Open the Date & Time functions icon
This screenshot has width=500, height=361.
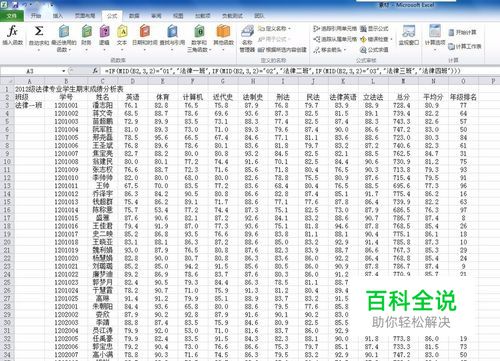pos(145,32)
